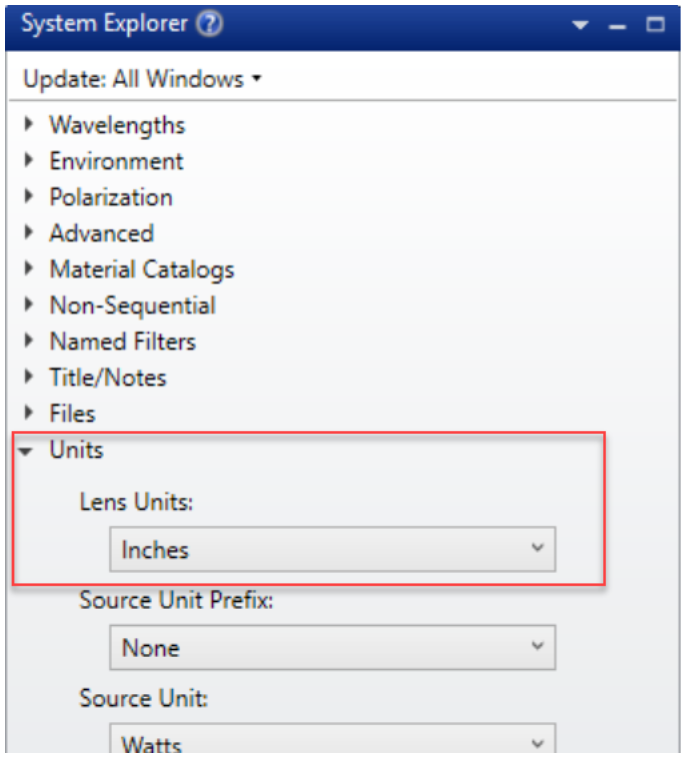686x757 pixels.
Task: Minimize the System Explorer panel
Action: pos(618,26)
